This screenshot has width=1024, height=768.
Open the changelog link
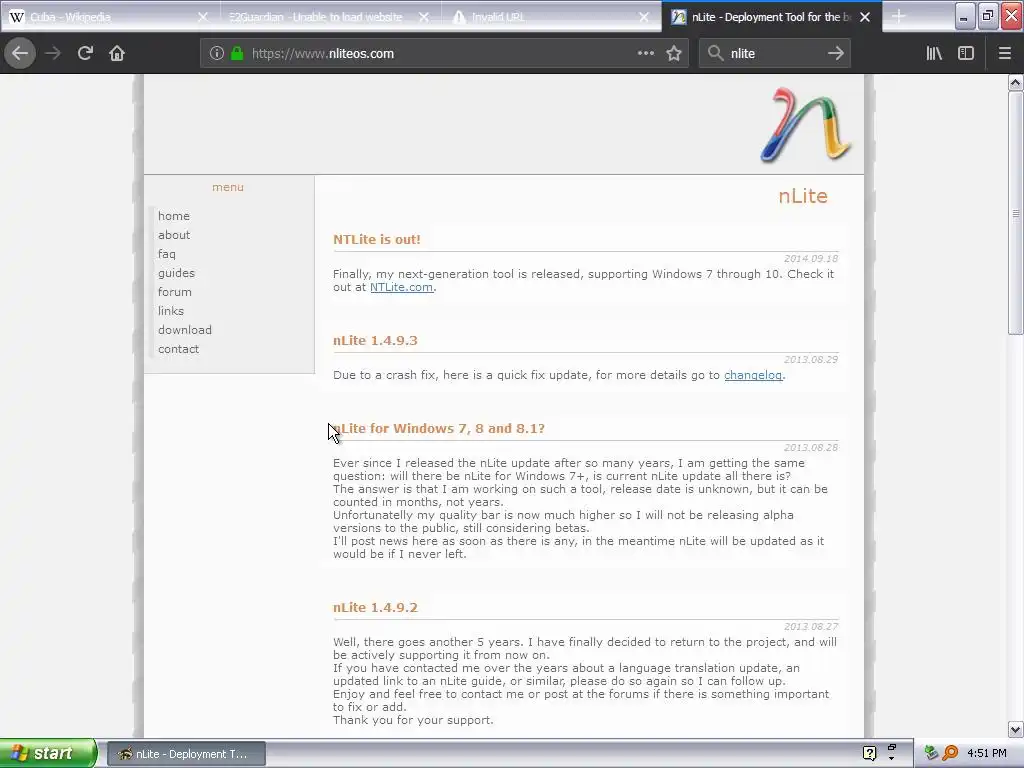point(753,376)
